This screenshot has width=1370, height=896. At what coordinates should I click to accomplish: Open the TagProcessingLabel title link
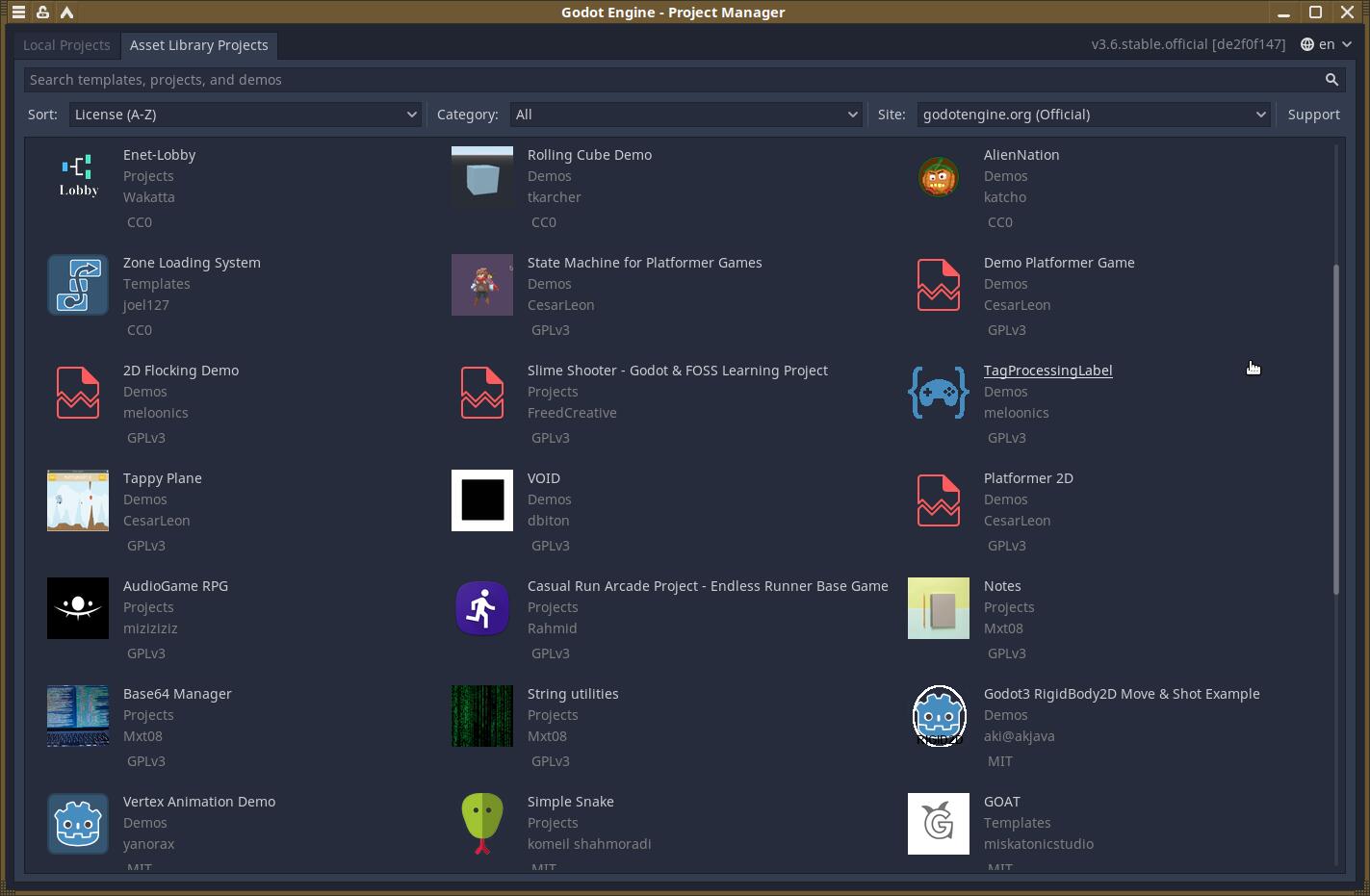[1047, 371]
